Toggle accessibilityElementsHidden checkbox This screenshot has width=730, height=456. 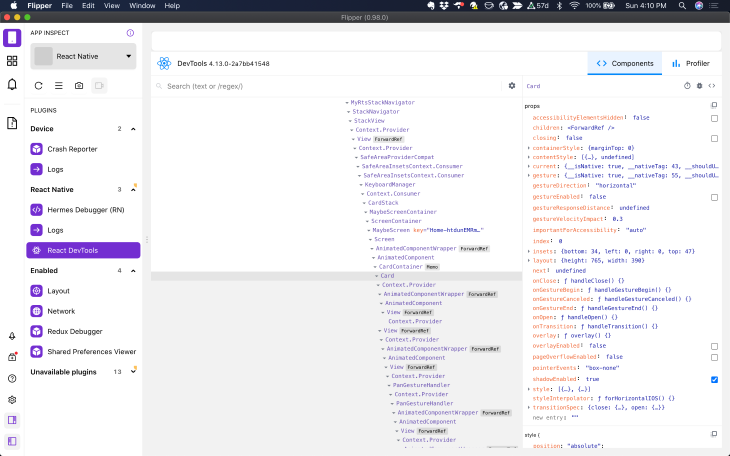point(714,118)
